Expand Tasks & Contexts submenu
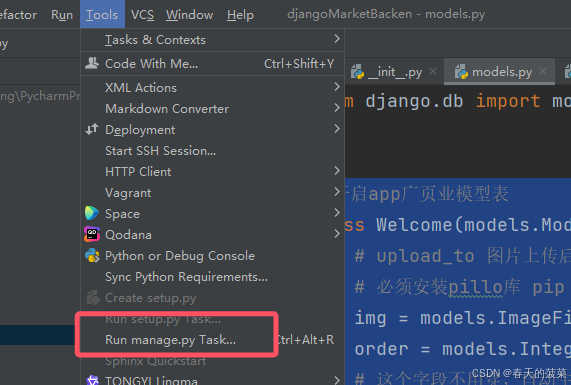This screenshot has height=385, width=571. click(212, 40)
